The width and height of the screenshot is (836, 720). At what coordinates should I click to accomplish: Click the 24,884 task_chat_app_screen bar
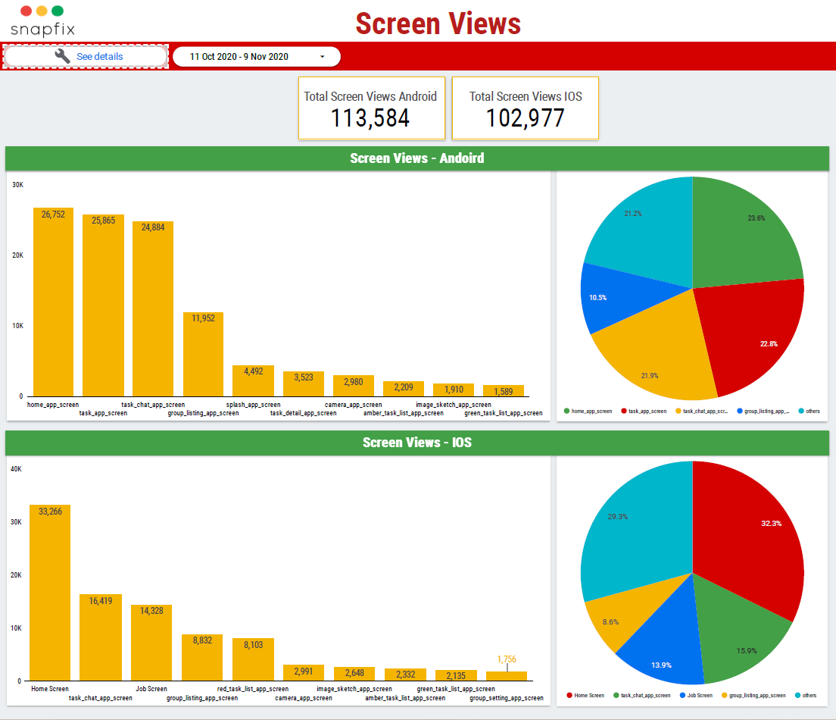click(153, 309)
